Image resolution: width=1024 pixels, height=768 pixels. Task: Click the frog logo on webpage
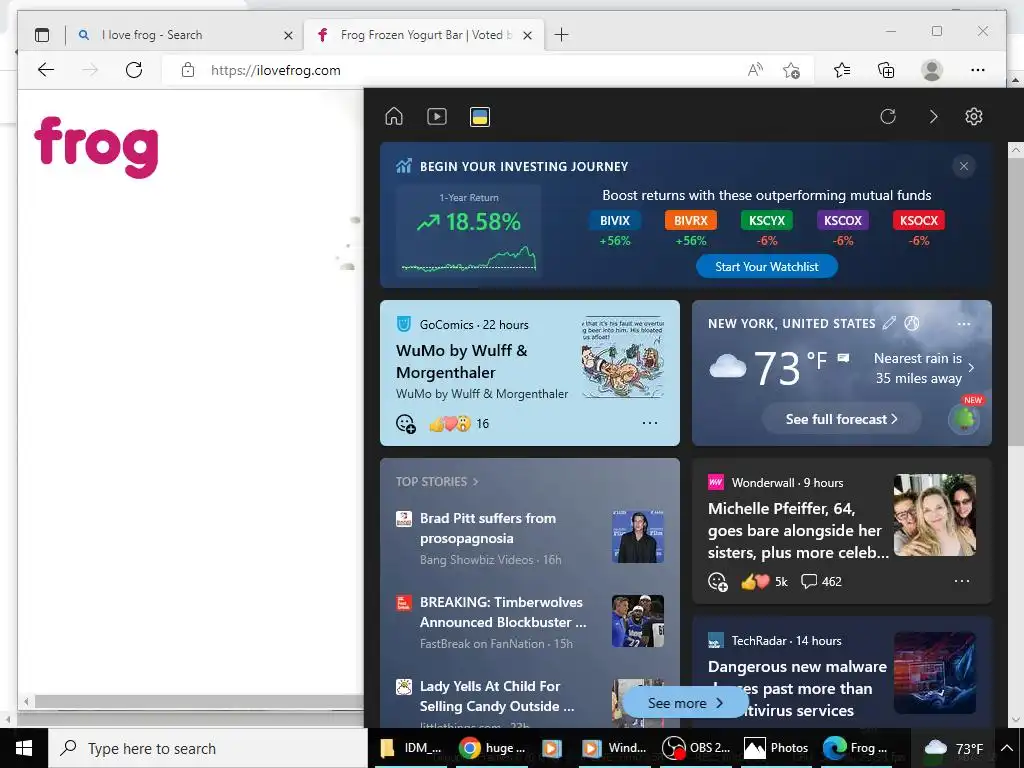96,146
